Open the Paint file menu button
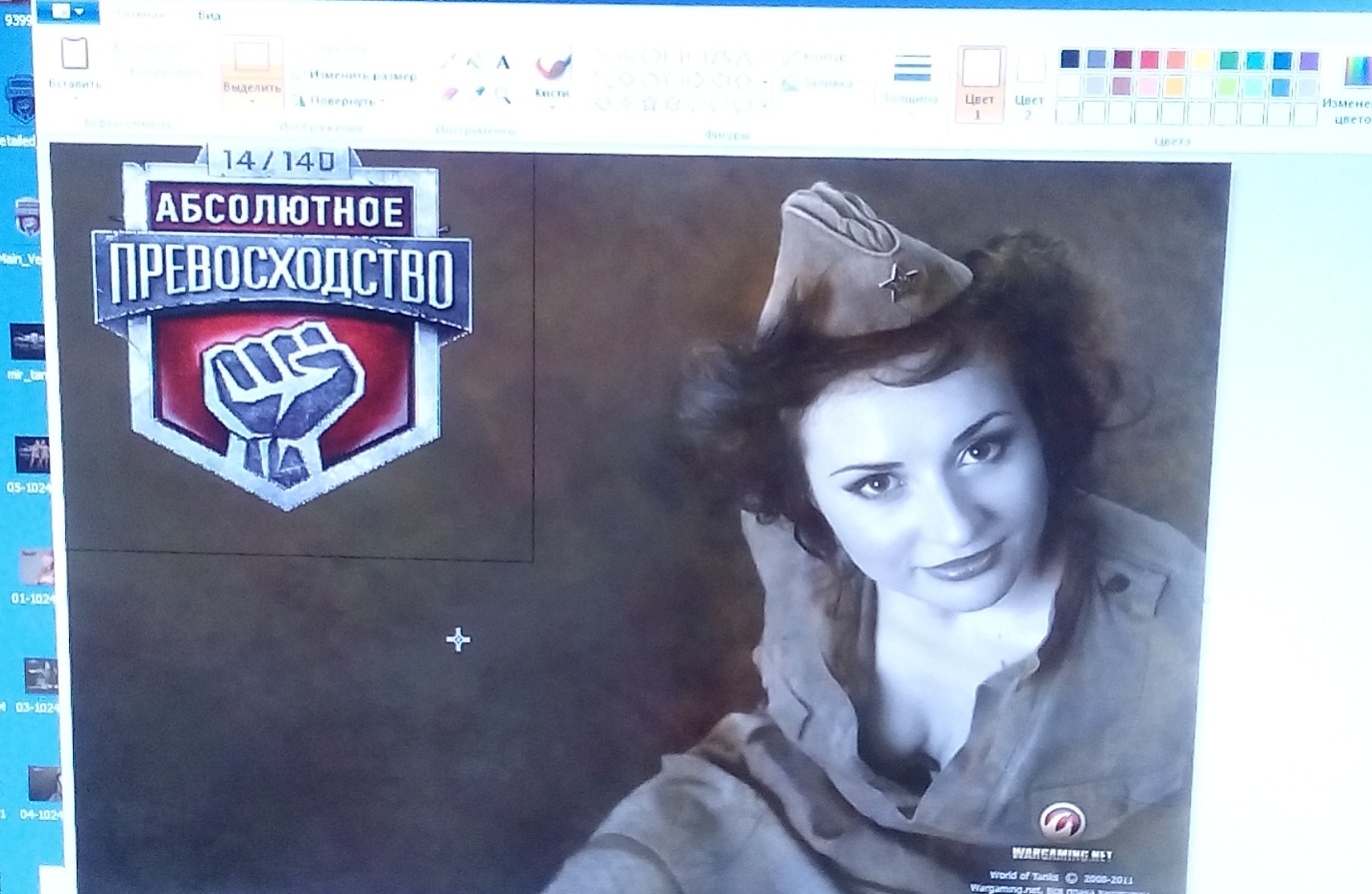1372x894 pixels. (x=70, y=12)
